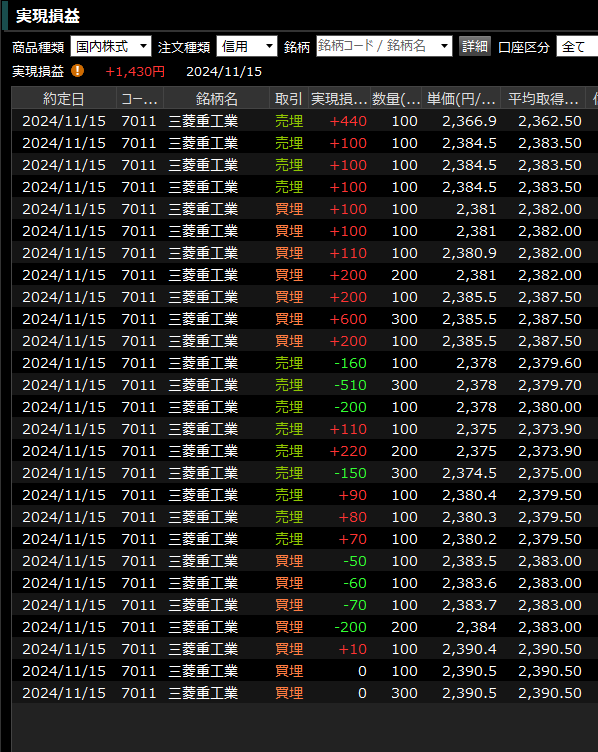This screenshot has width=598, height=752.
Task: Select the row with profit +10
Action: coord(305,649)
